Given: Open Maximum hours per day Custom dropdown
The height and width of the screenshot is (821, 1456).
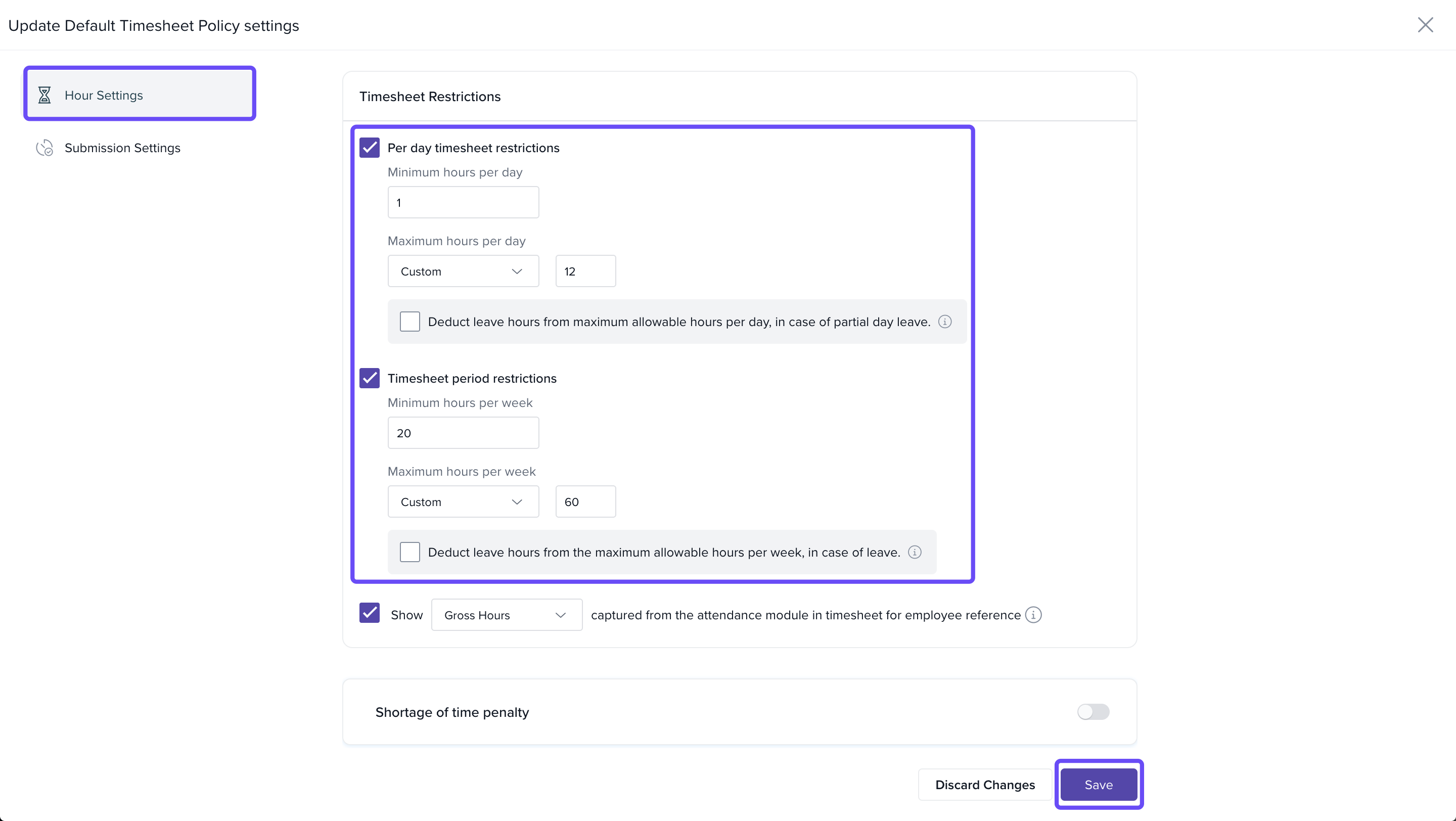Looking at the screenshot, I should tap(463, 272).
